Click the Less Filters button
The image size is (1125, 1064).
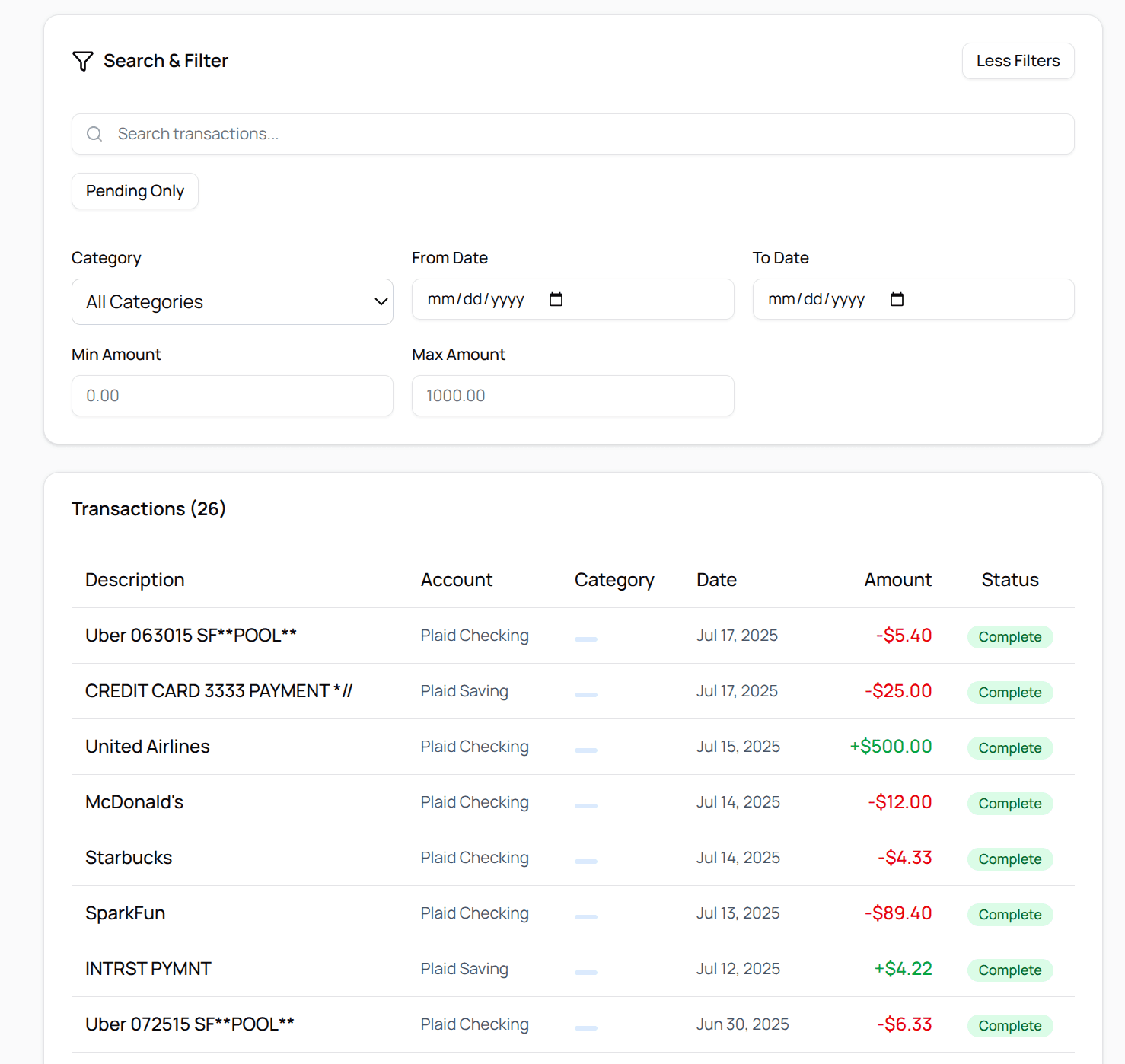pos(1018,61)
